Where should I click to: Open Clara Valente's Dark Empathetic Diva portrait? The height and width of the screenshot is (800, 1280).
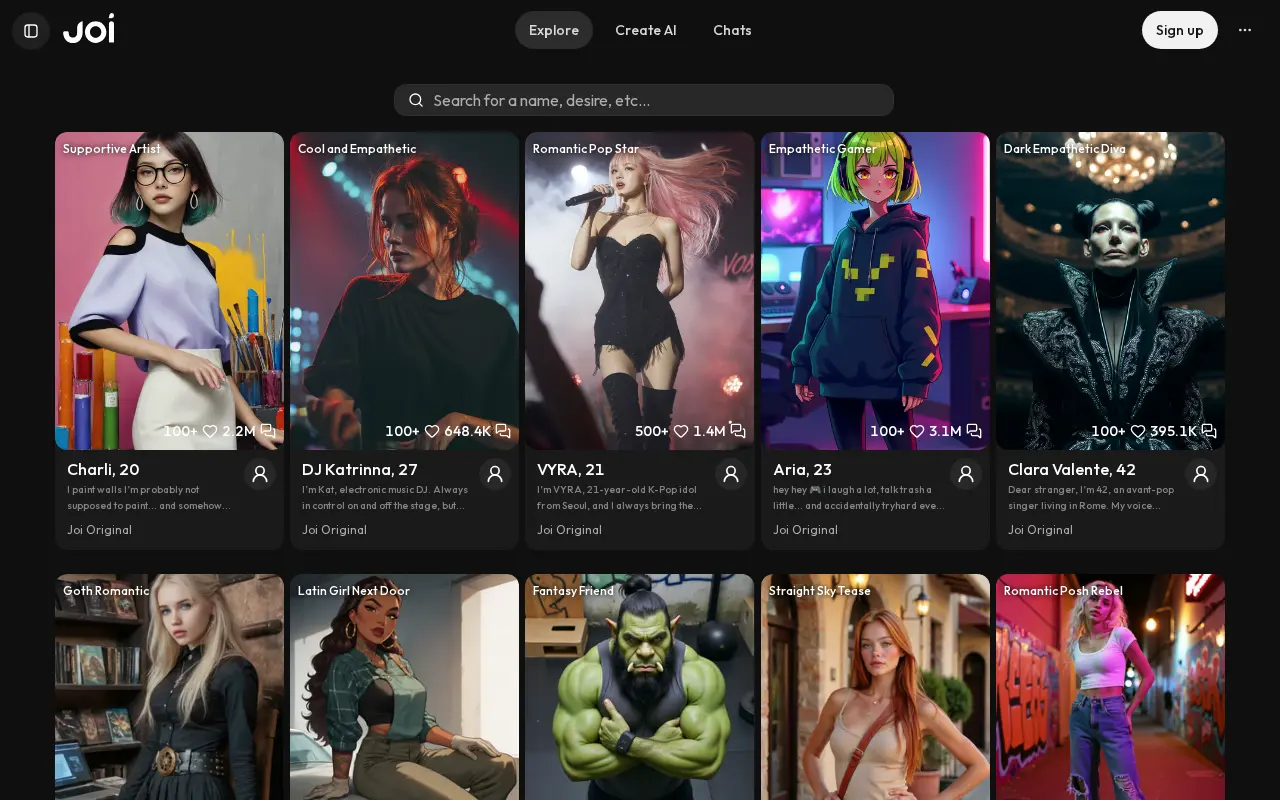(1110, 291)
